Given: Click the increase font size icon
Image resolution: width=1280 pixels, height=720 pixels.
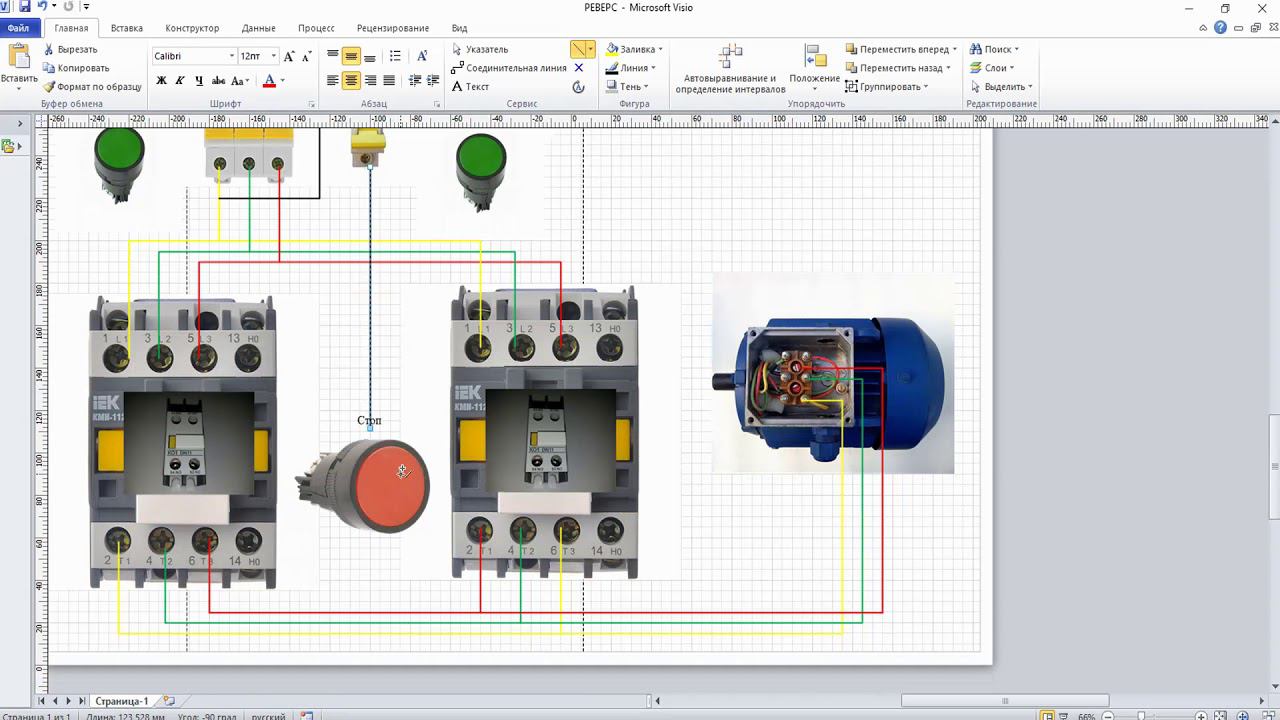Looking at the screenshot, I should (x=289, y=56).
